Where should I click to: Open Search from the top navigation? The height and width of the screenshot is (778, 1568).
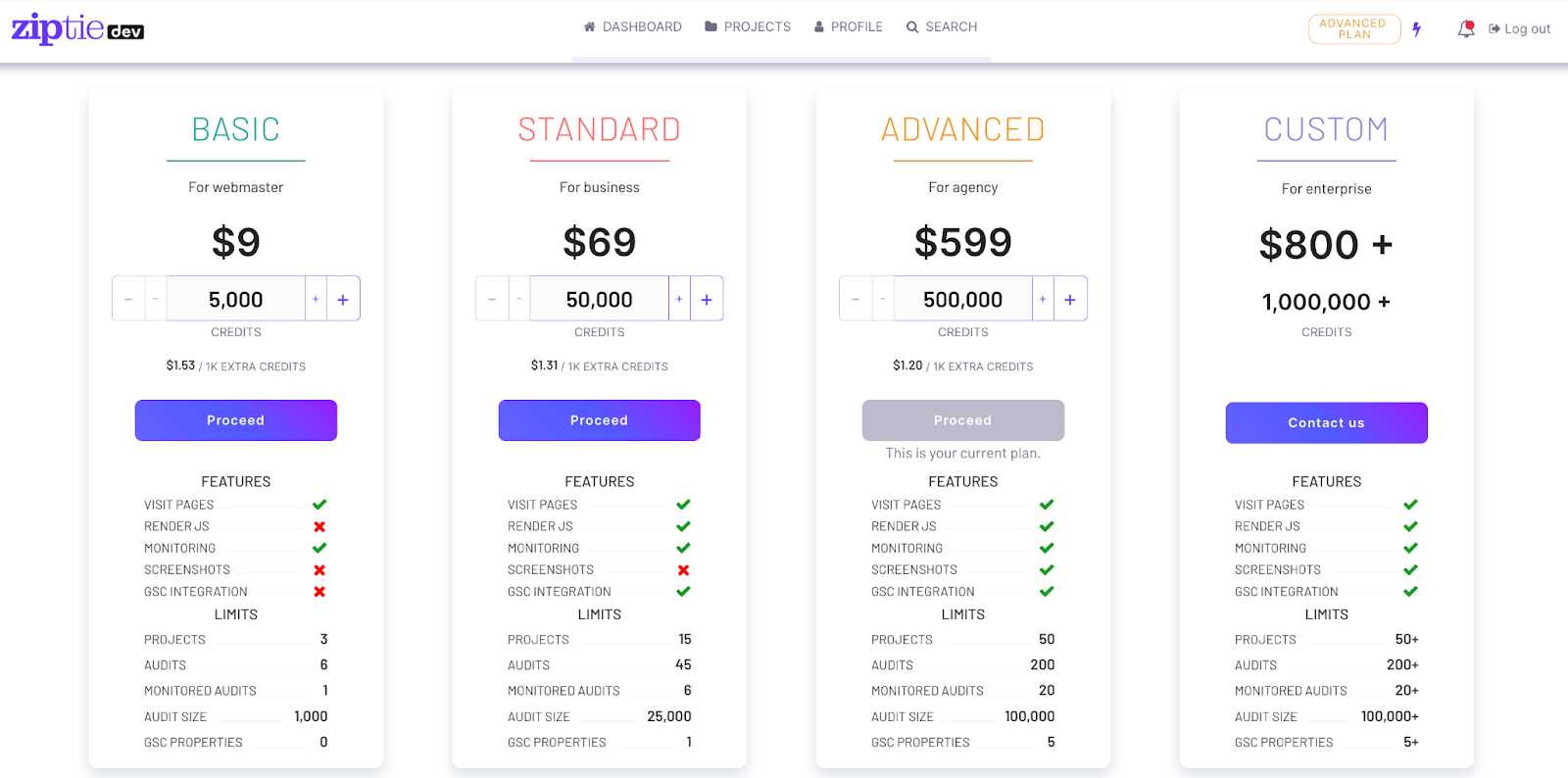tap(942, 26)
